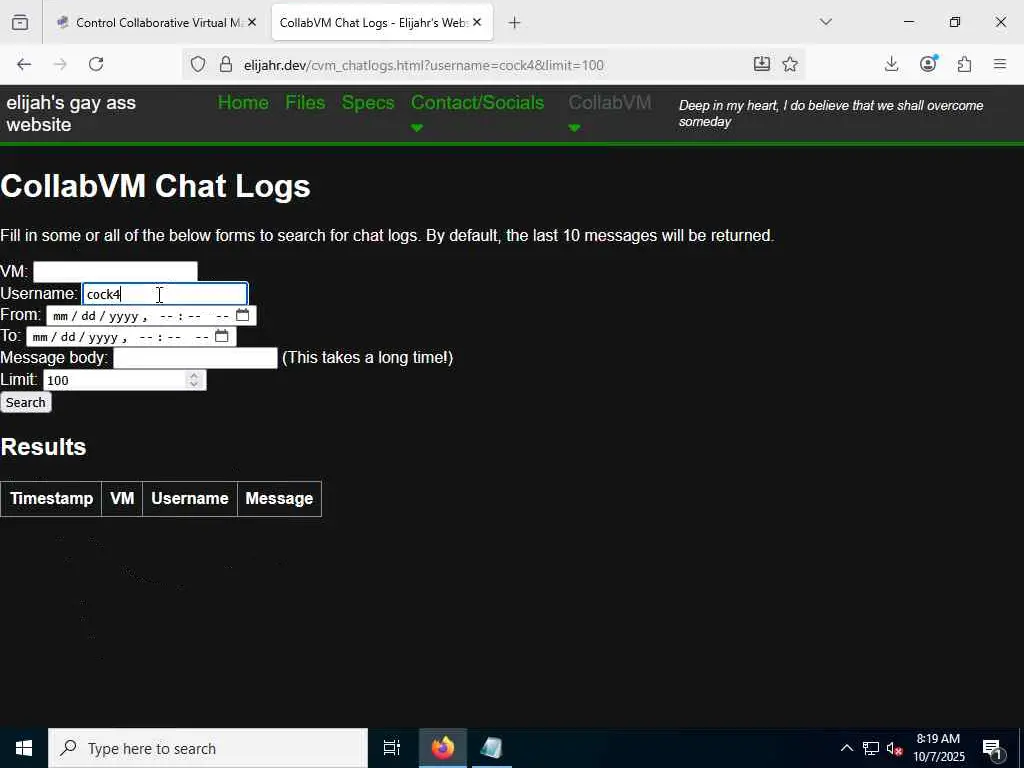Go back to the previous page
The image size is (1024, 768).
(24, 64)
